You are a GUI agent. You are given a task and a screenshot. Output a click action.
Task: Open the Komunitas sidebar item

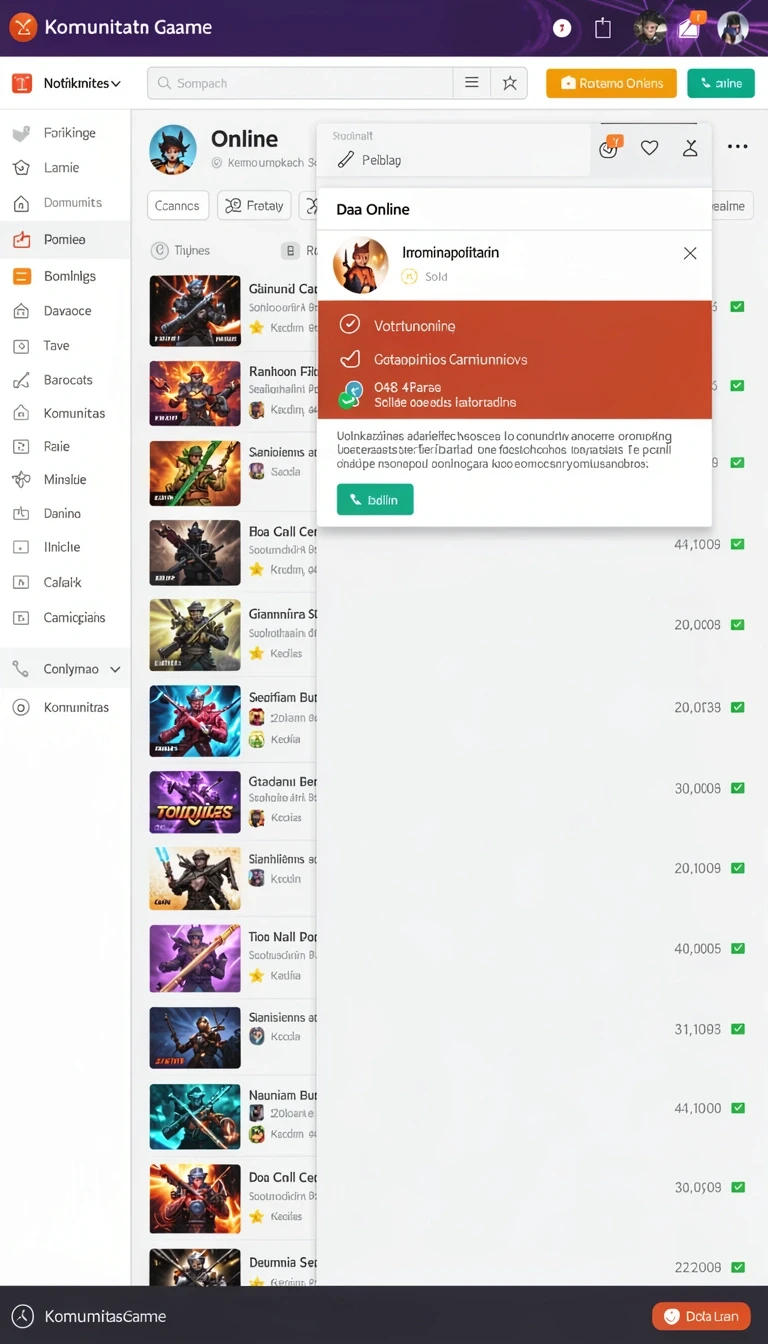coord(65,413)
